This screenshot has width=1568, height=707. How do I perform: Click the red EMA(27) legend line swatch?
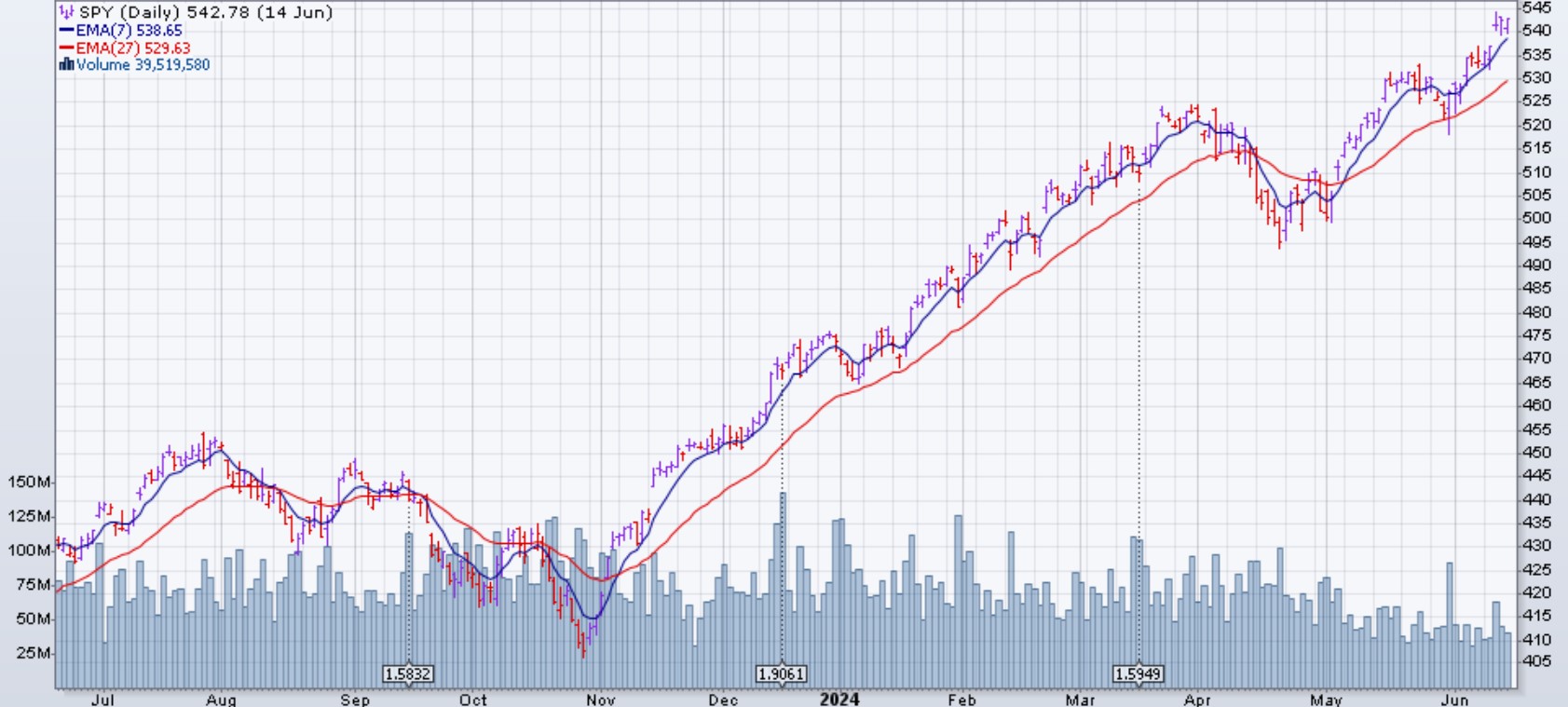coord(66,48)
